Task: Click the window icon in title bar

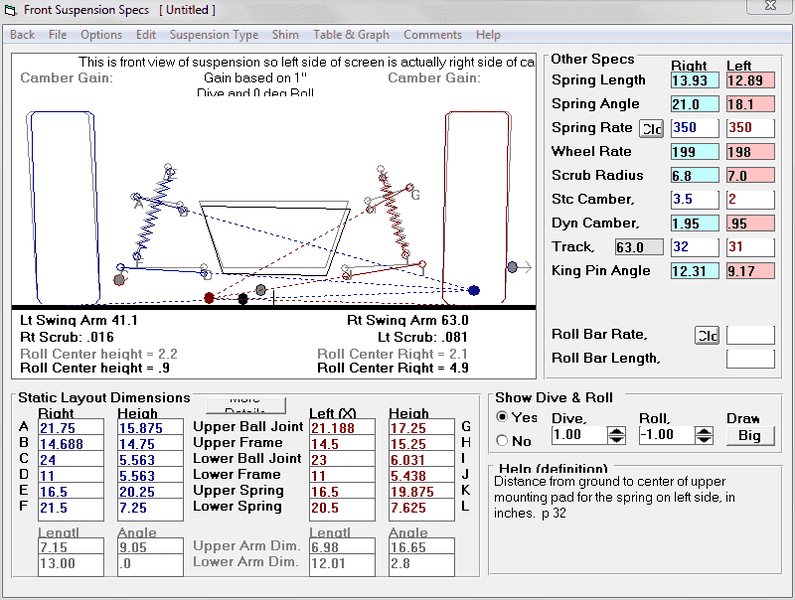Action: click(10, 10)
